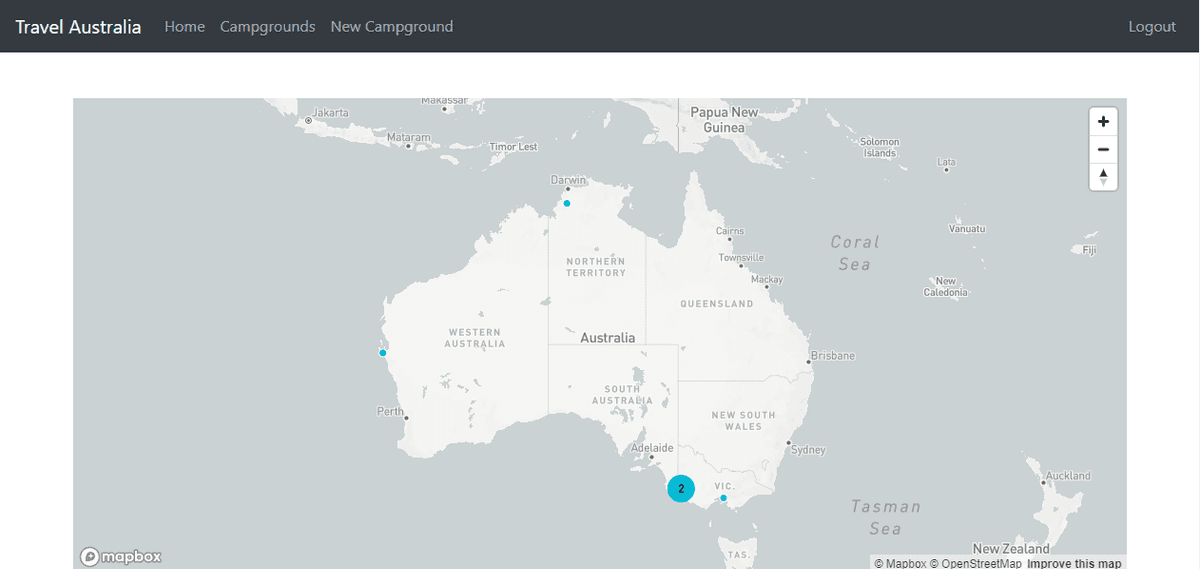Viewport: 1200px width, 569px height.
Task: Click the Northern Territory label
Action: coord(596,267)
